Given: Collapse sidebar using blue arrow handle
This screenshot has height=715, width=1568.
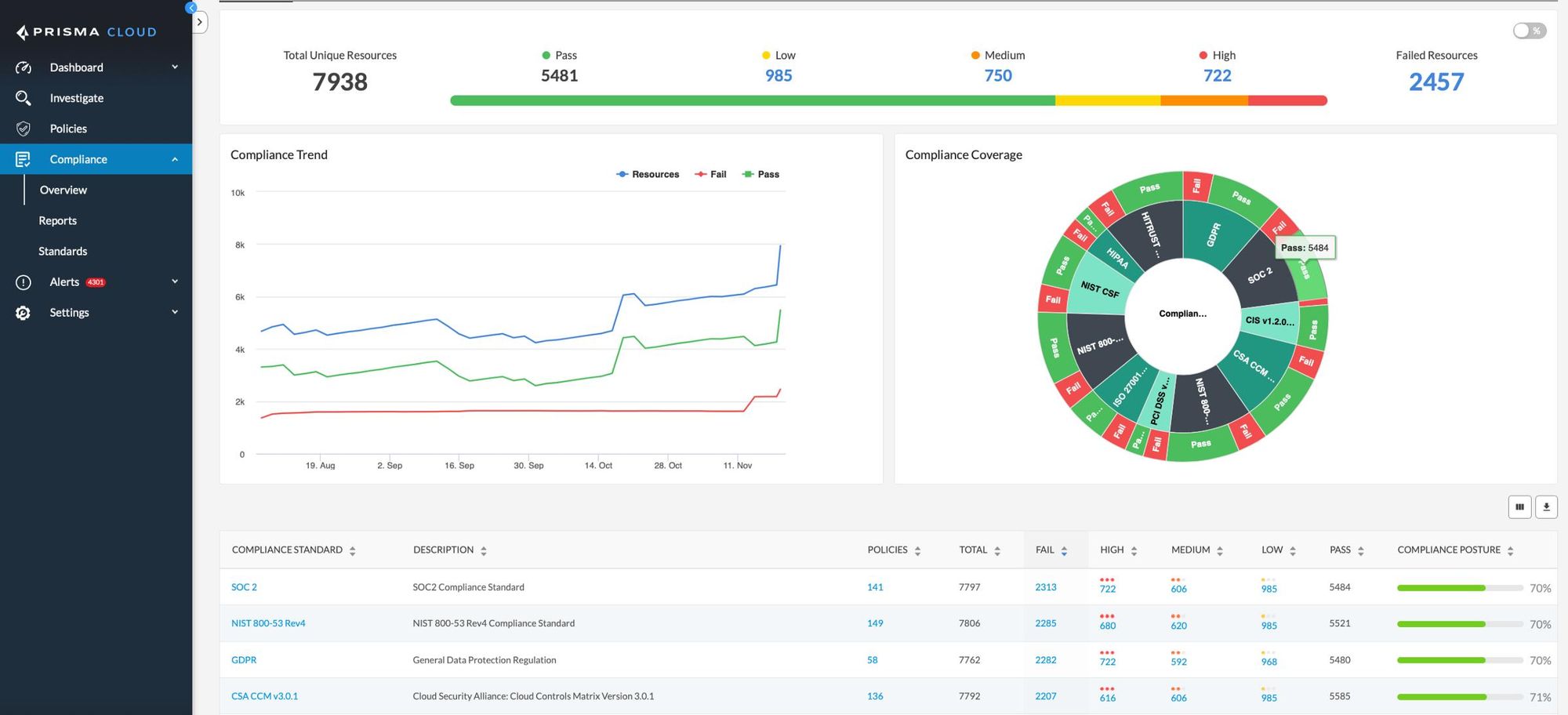Looking at the screenshot, I should click(x=191, y=8).
